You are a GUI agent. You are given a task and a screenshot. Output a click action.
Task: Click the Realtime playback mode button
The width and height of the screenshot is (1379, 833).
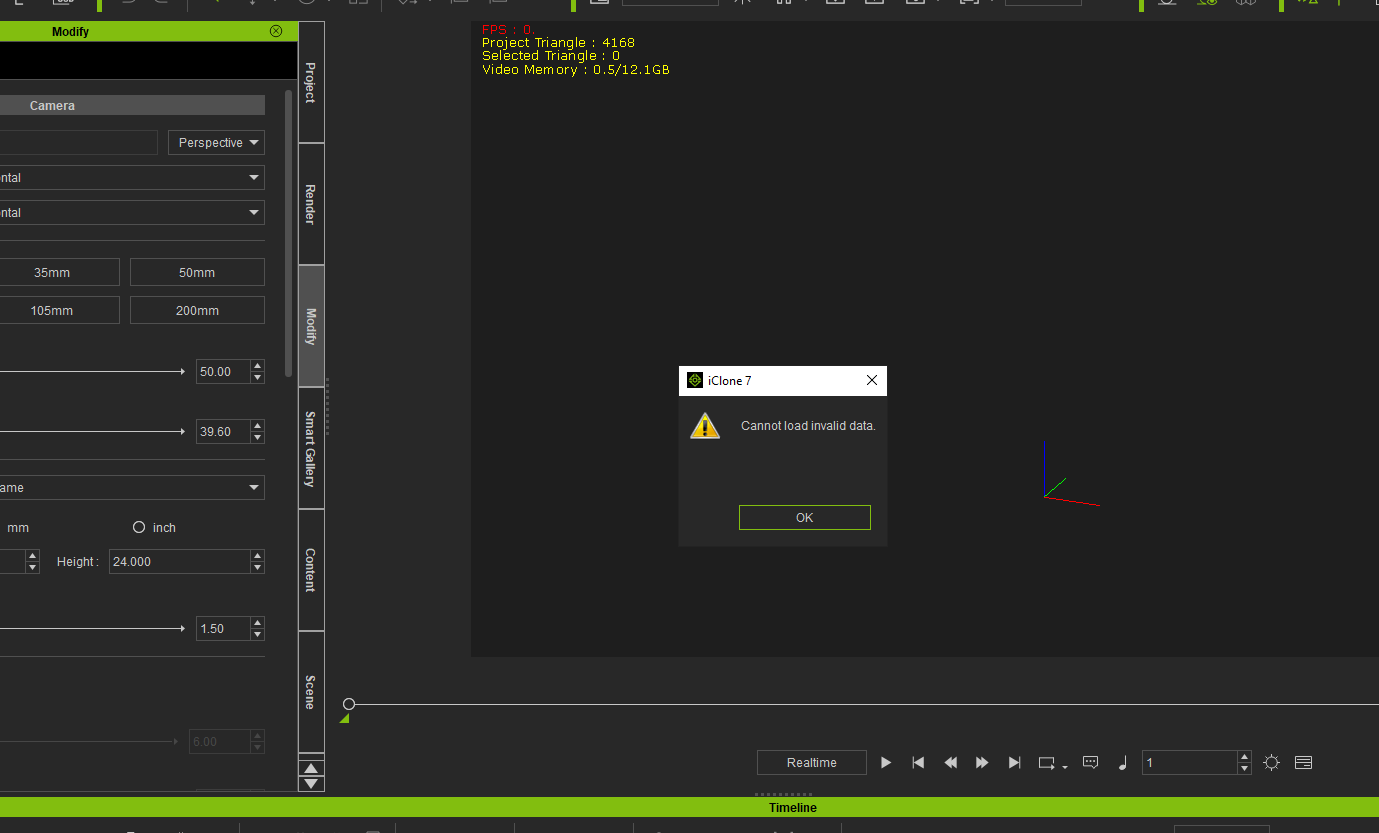point(811,762)
